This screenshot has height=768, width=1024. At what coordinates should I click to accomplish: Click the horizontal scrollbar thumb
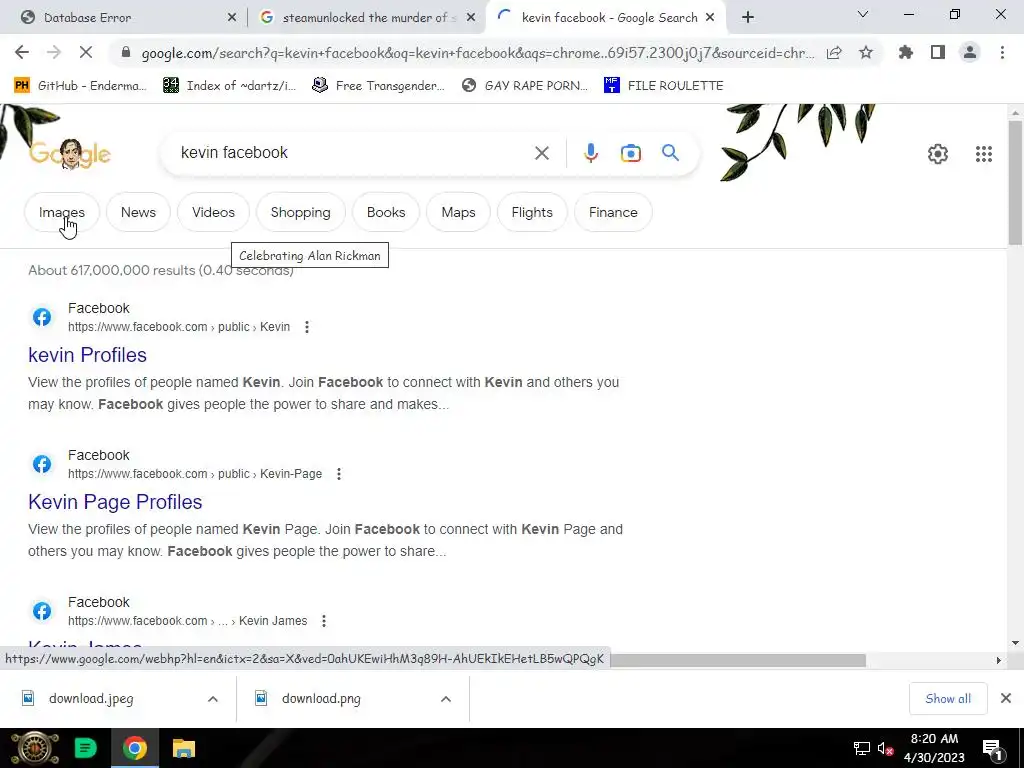coord(738,661)
